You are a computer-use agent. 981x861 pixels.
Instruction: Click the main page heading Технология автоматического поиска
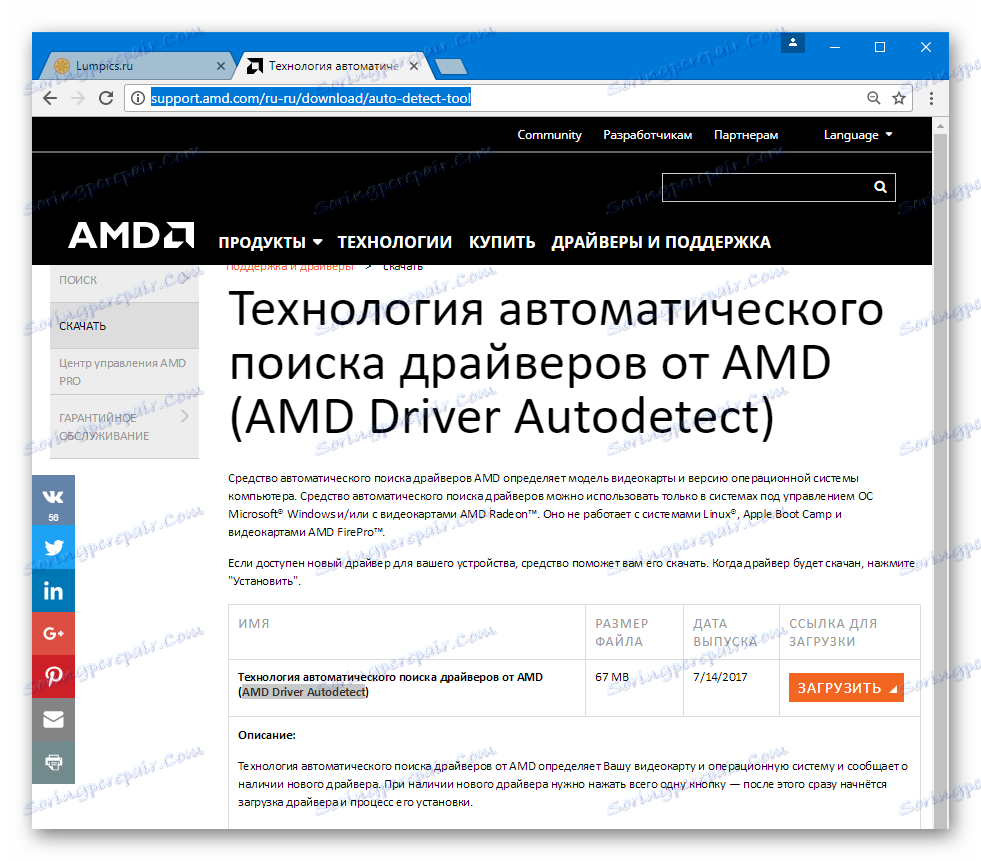556,364
